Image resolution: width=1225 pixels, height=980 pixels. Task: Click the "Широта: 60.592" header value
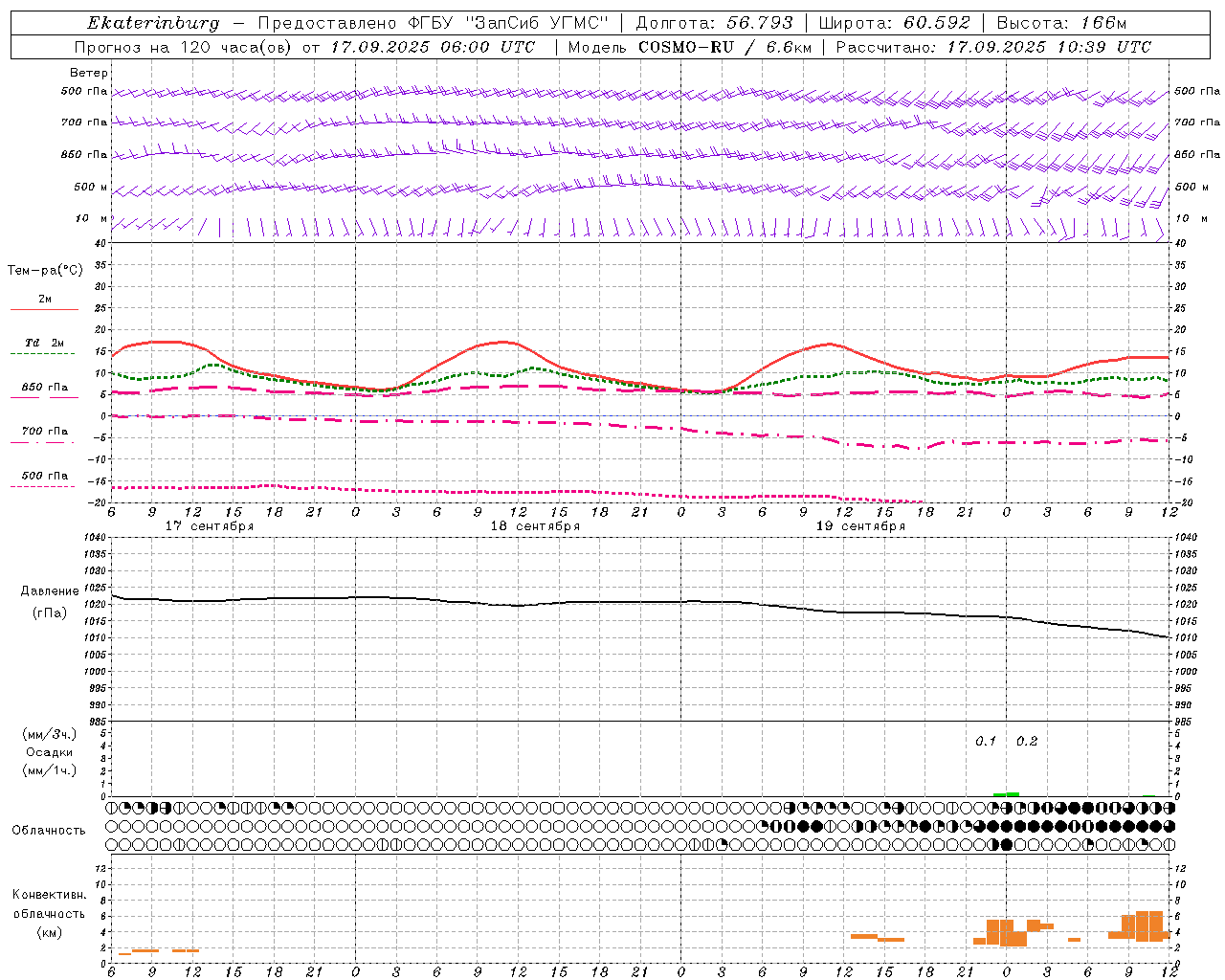(x=895, y=23)
